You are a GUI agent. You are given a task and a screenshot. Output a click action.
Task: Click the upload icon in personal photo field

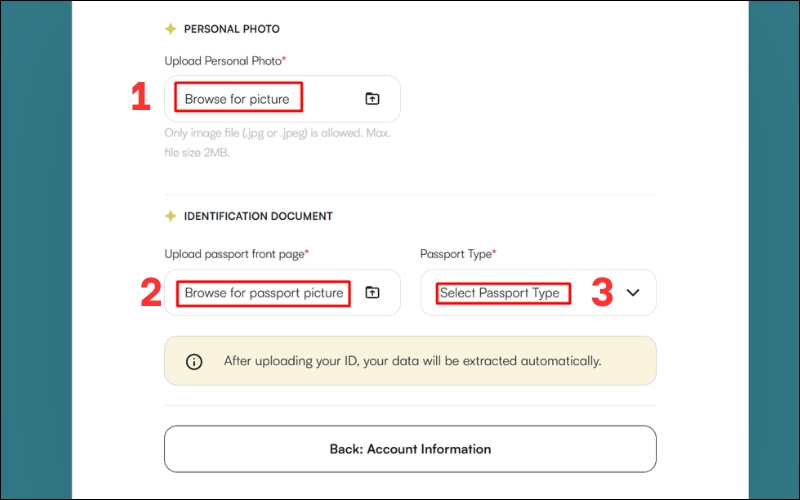(x=372, y=99)
